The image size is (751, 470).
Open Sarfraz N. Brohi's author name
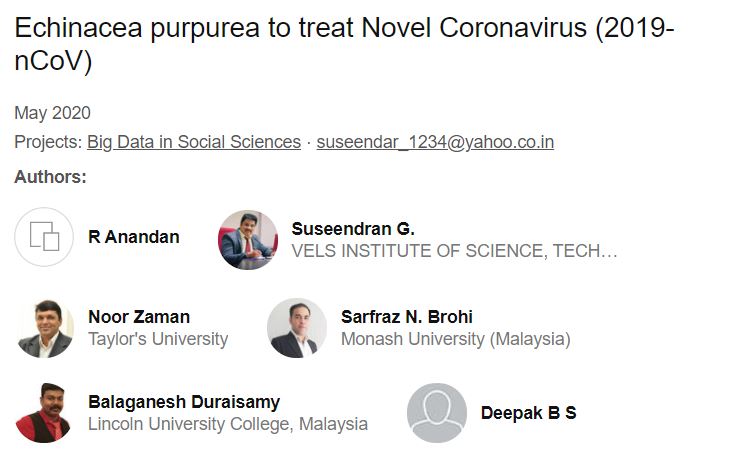point(407,317)
